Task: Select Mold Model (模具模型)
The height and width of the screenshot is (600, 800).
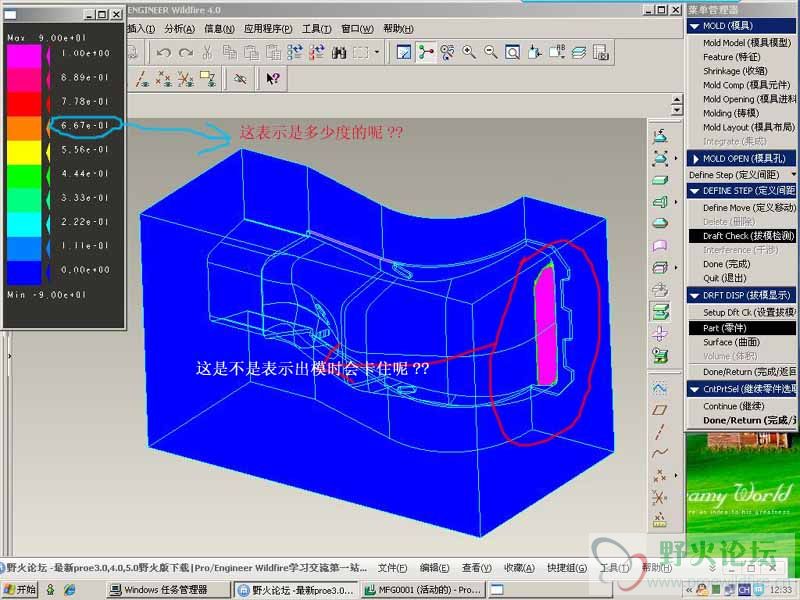Action: pyautogui.click(x=746, y=43)
